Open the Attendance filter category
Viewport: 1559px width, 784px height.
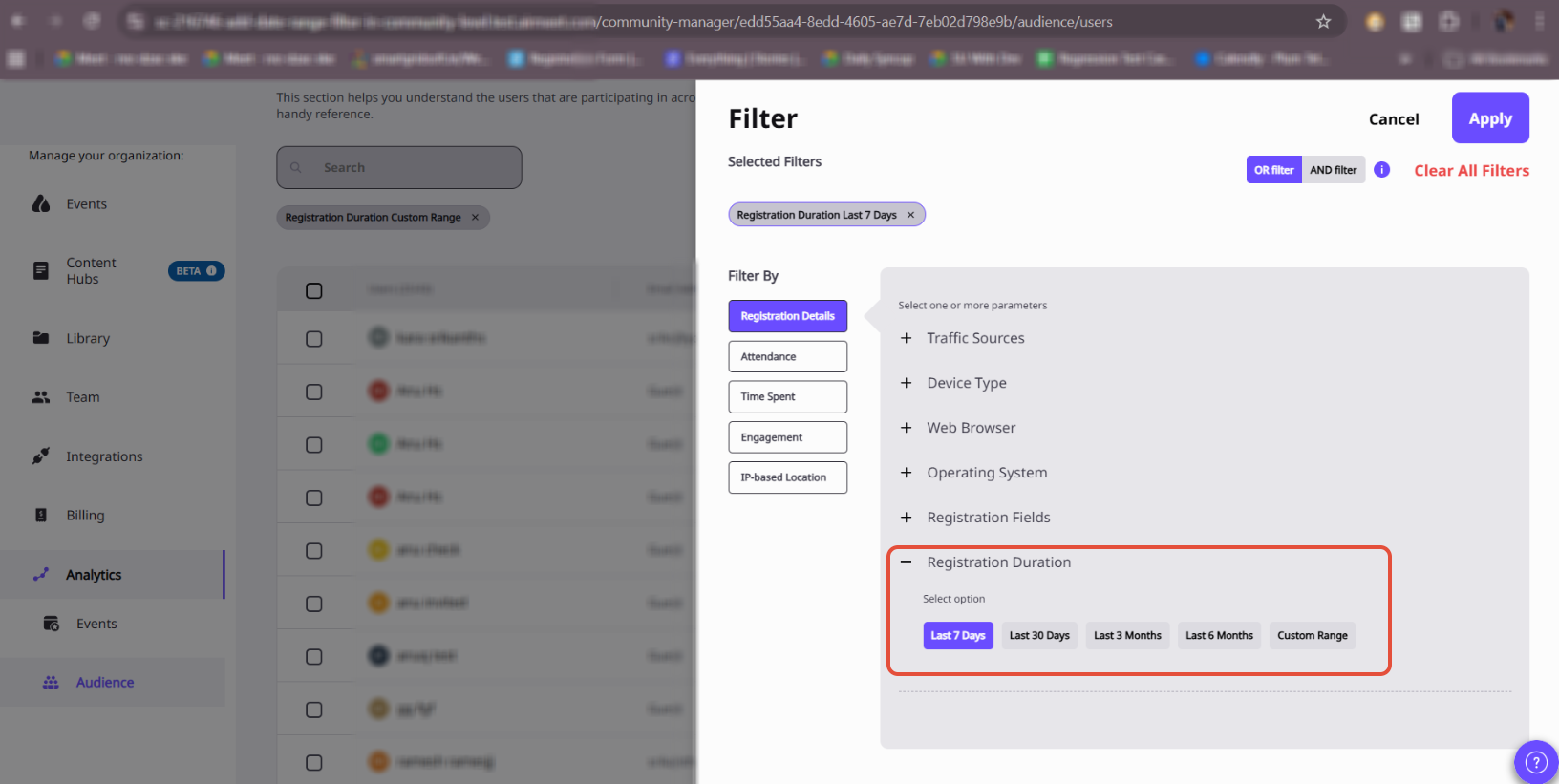[x=787, y=356]
